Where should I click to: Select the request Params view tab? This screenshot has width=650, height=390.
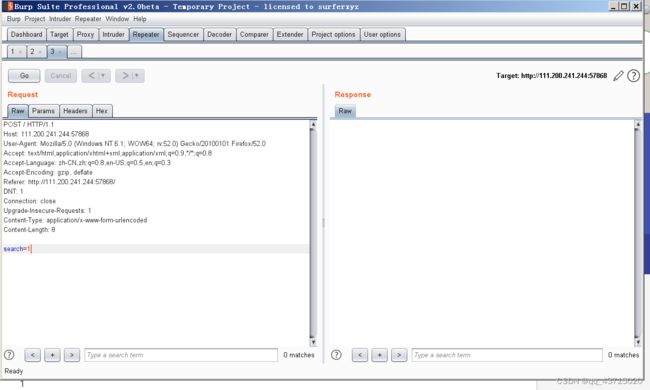point(44,111)
